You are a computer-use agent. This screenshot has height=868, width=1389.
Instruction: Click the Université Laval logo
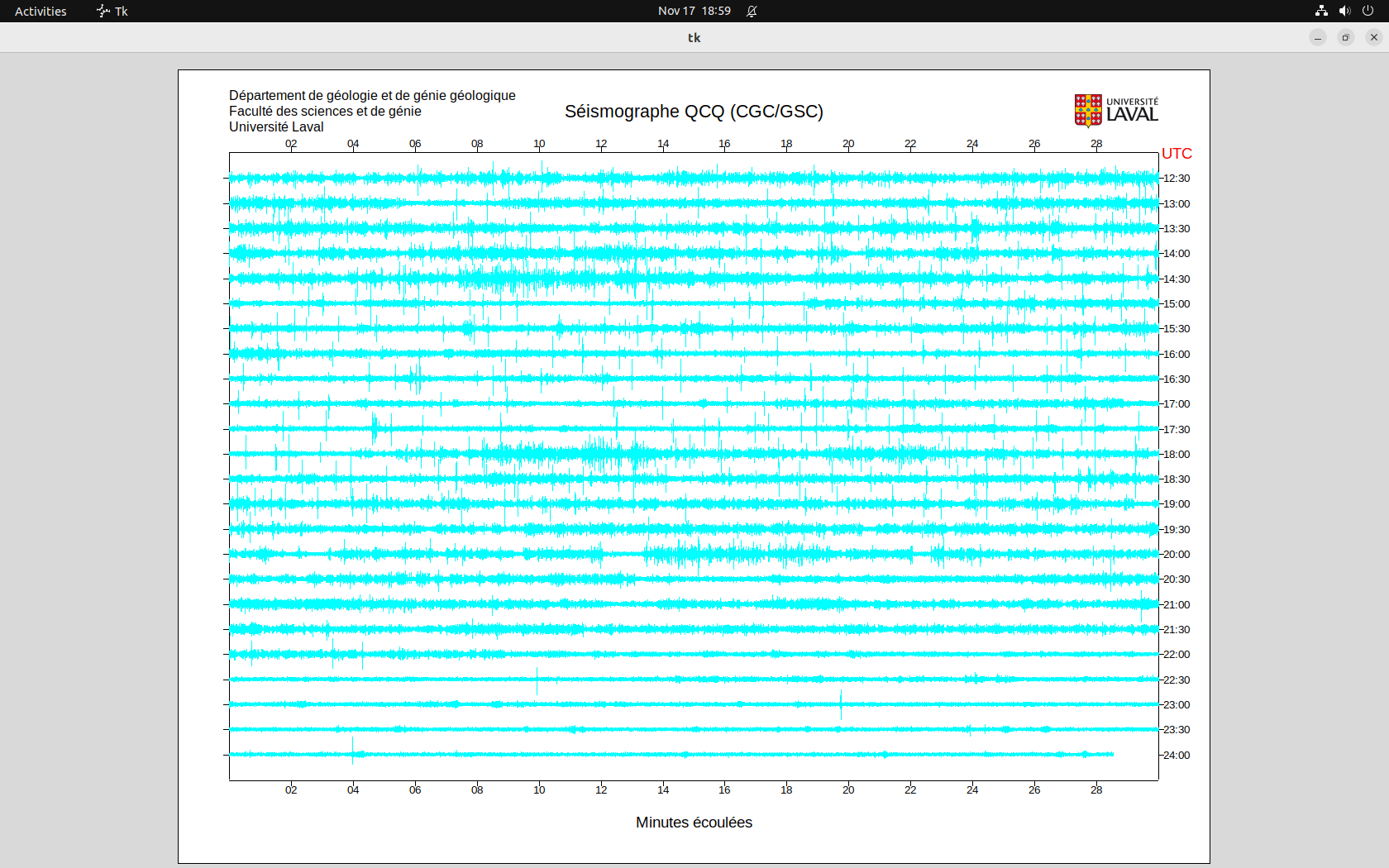(1116, 110)
